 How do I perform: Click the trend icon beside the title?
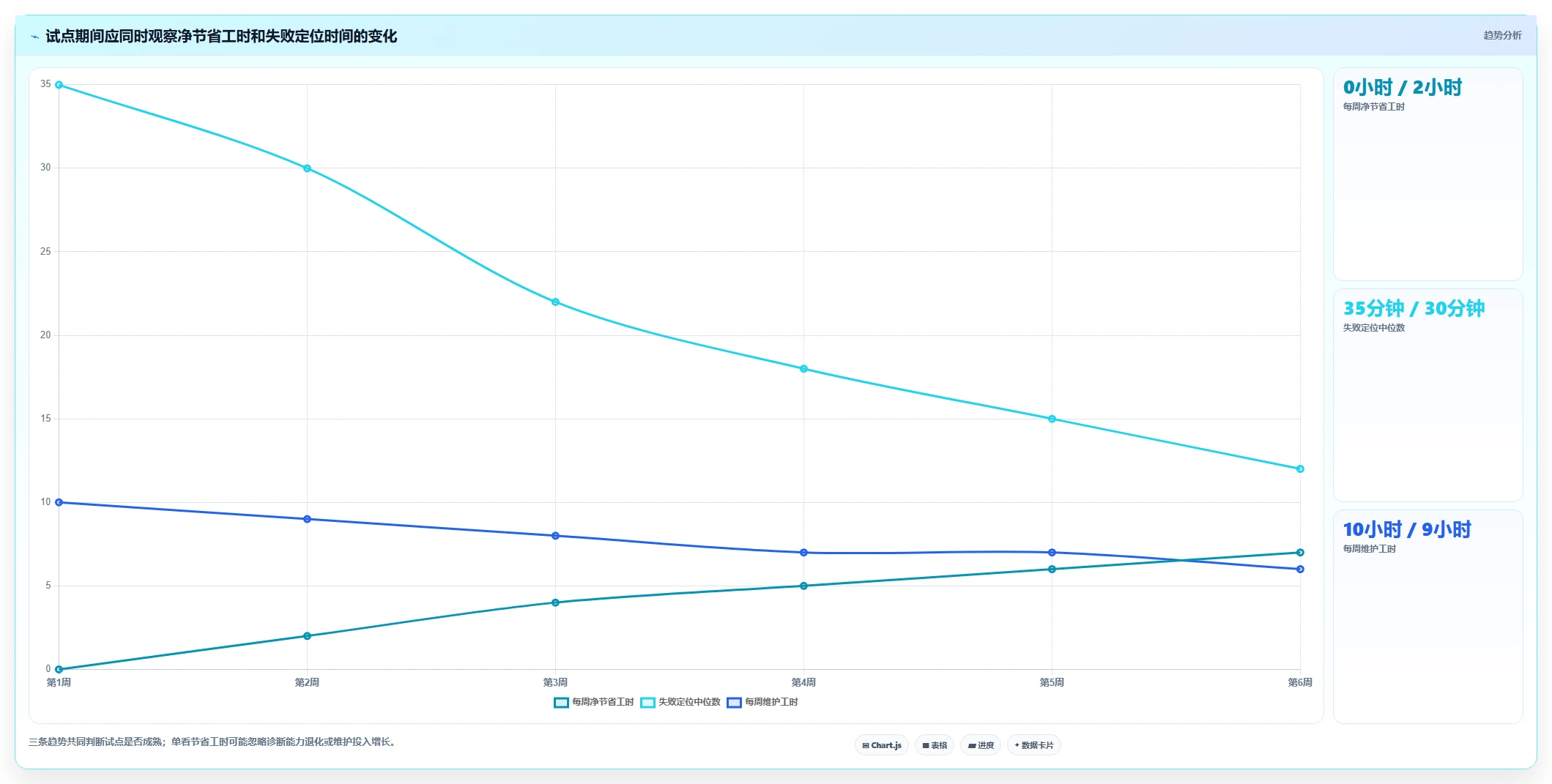point(34,37)
